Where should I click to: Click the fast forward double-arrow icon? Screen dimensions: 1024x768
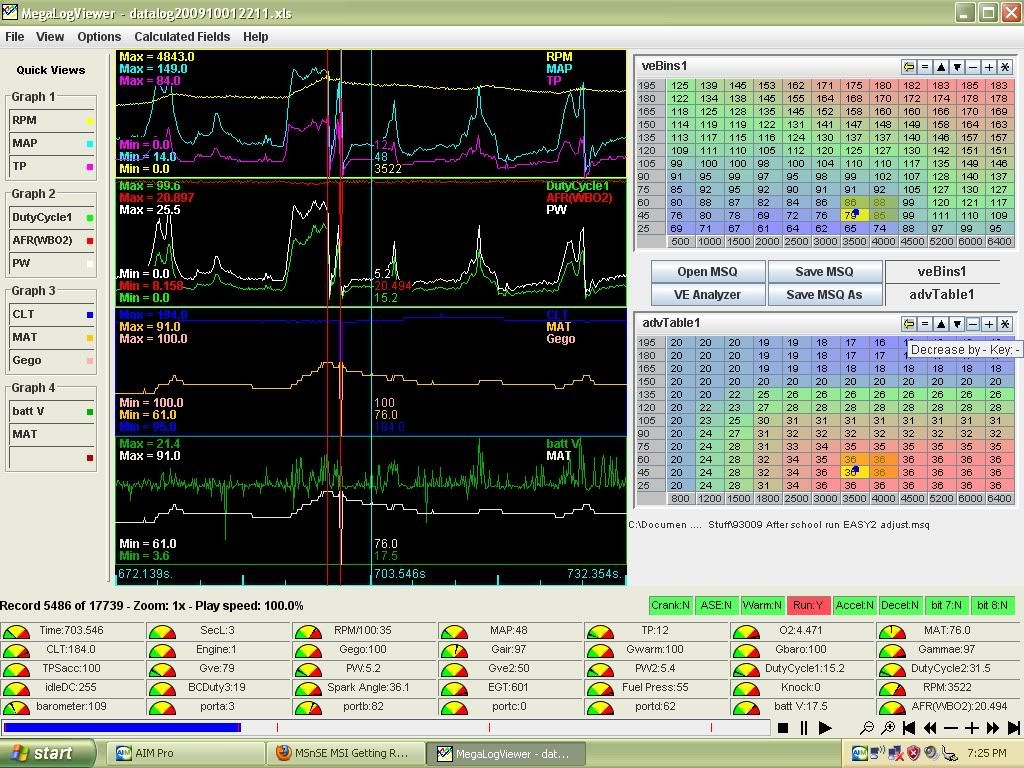pyautogui.click(x=993, y=729)
